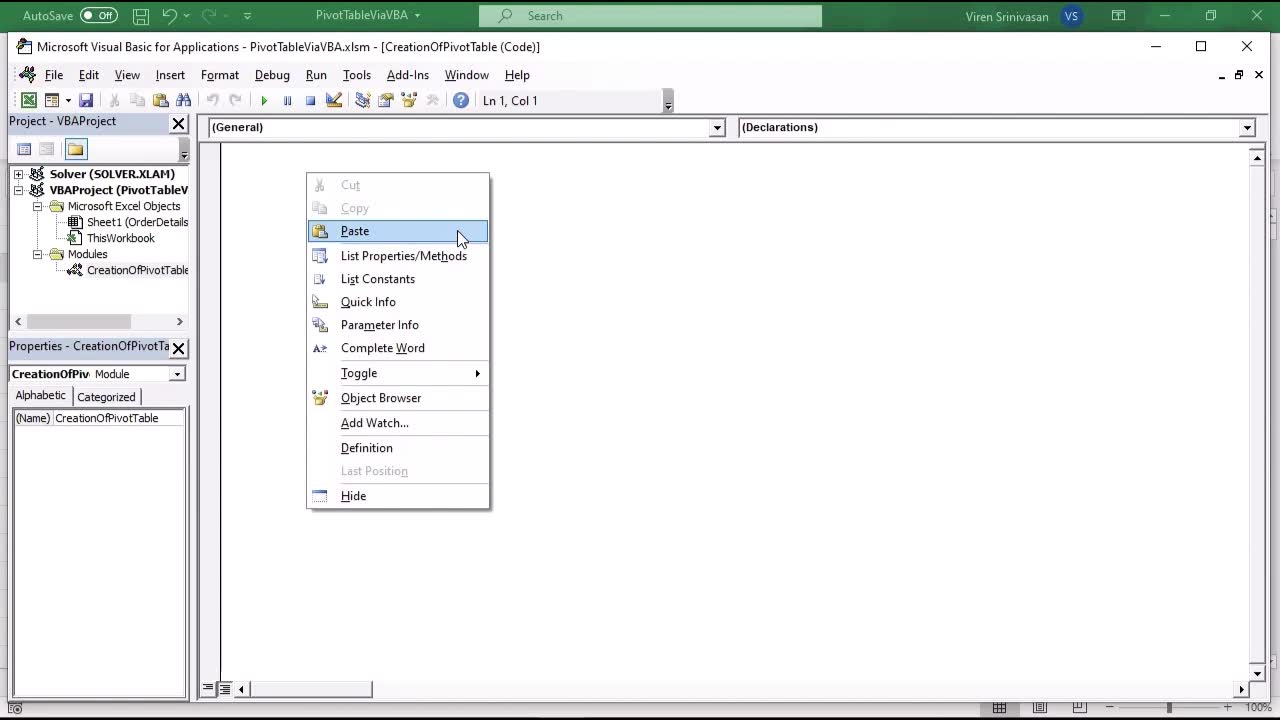Open the Tools menu
1280x720 pixels.
click(356, 75)
